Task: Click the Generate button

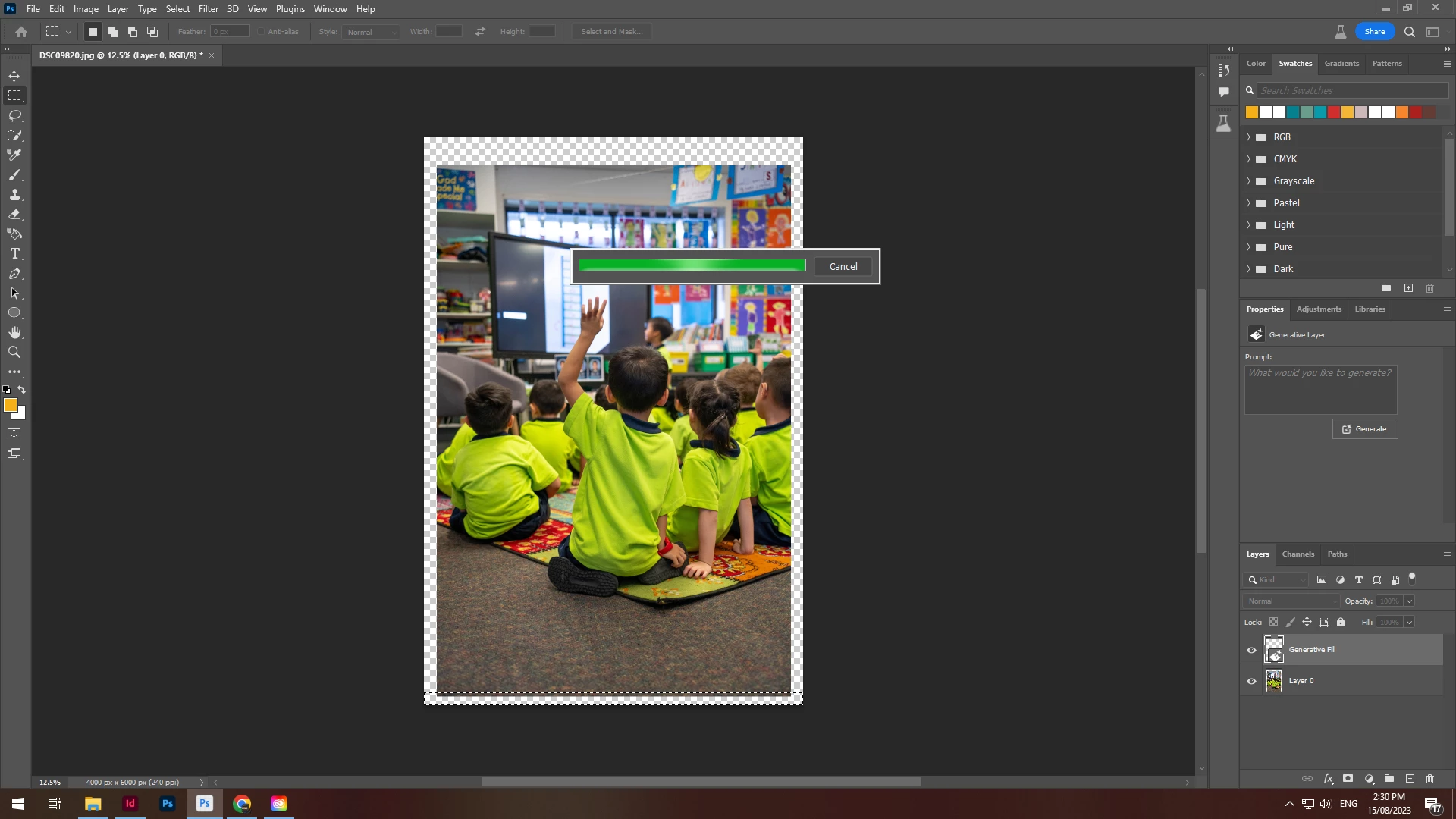Action: [1364, 429]
